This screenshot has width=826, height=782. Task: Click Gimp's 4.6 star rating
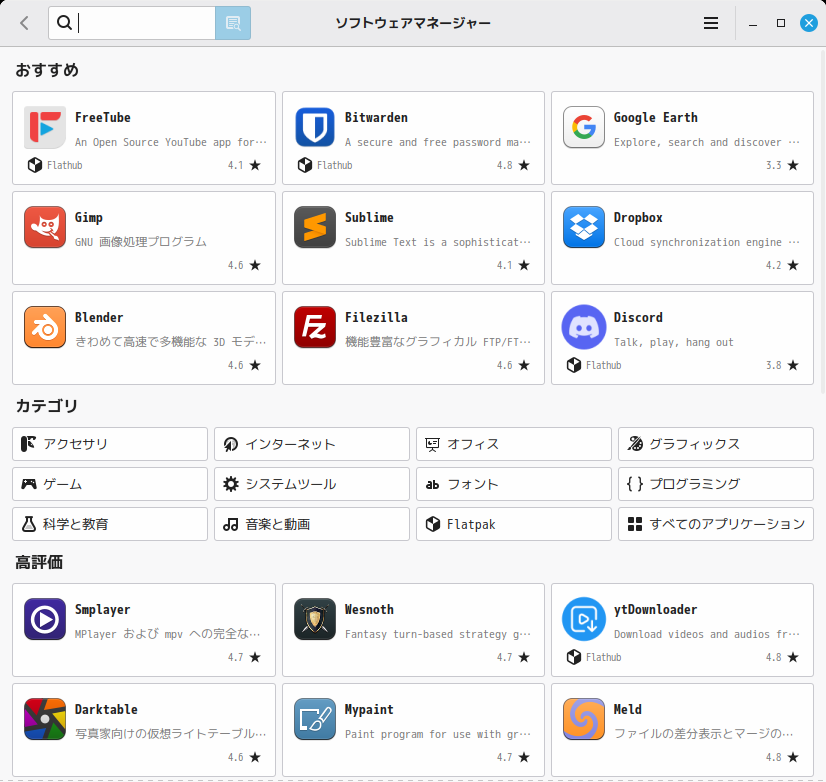pos(244,265)
